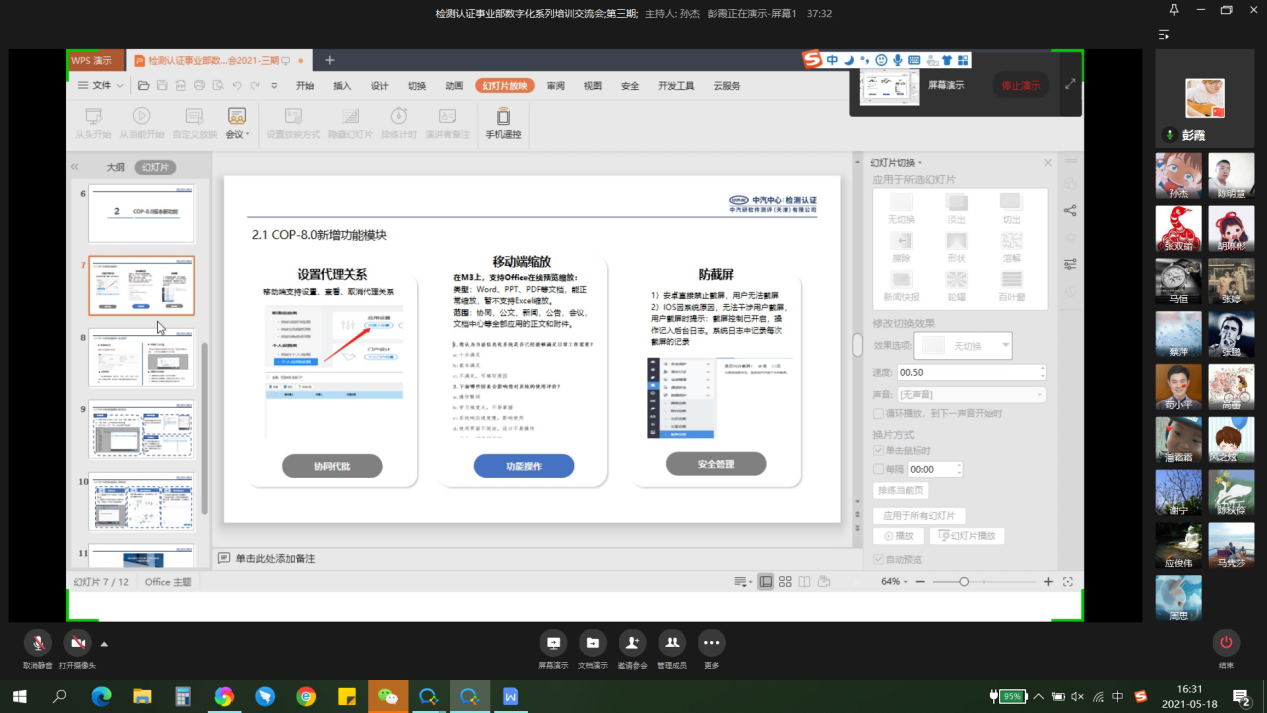Click the 手机遥控 phone remote icon
Screen dimensions: 1267x713
click(503, 124)
